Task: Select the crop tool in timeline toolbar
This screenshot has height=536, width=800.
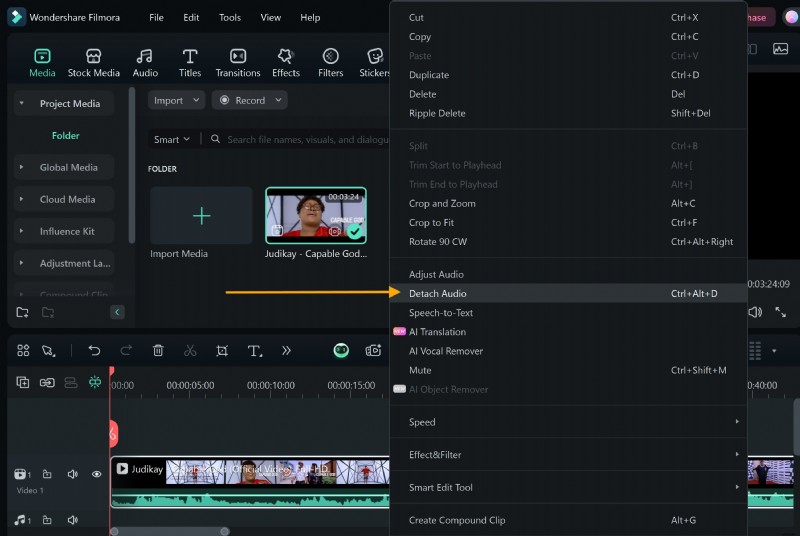Action: (222, 350)
